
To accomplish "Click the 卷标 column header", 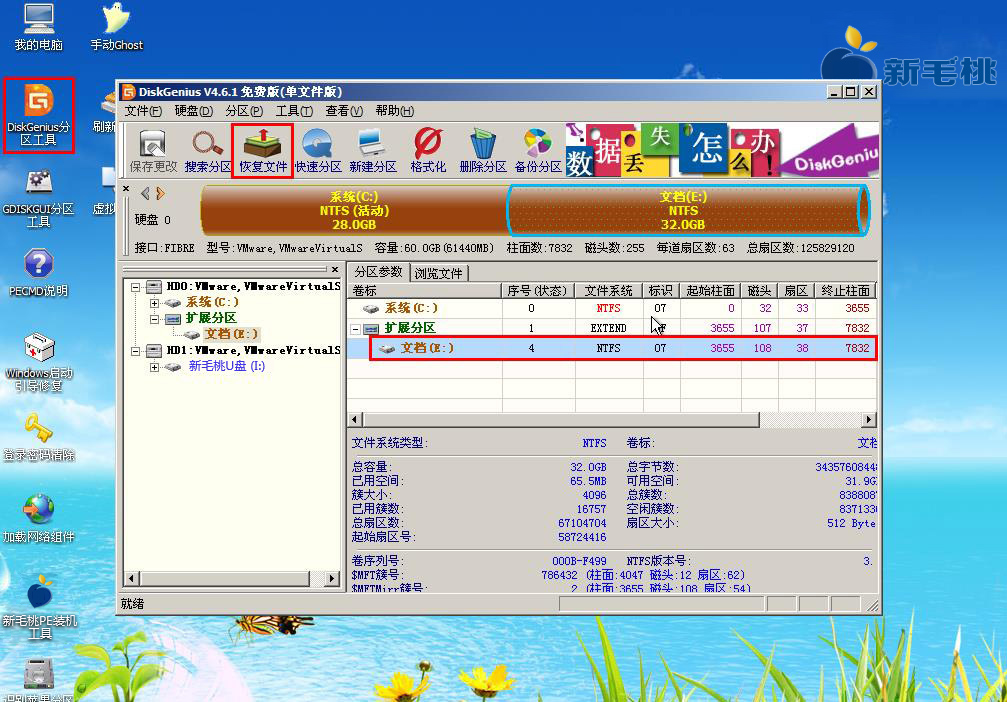I will click(x=424, y=291).
